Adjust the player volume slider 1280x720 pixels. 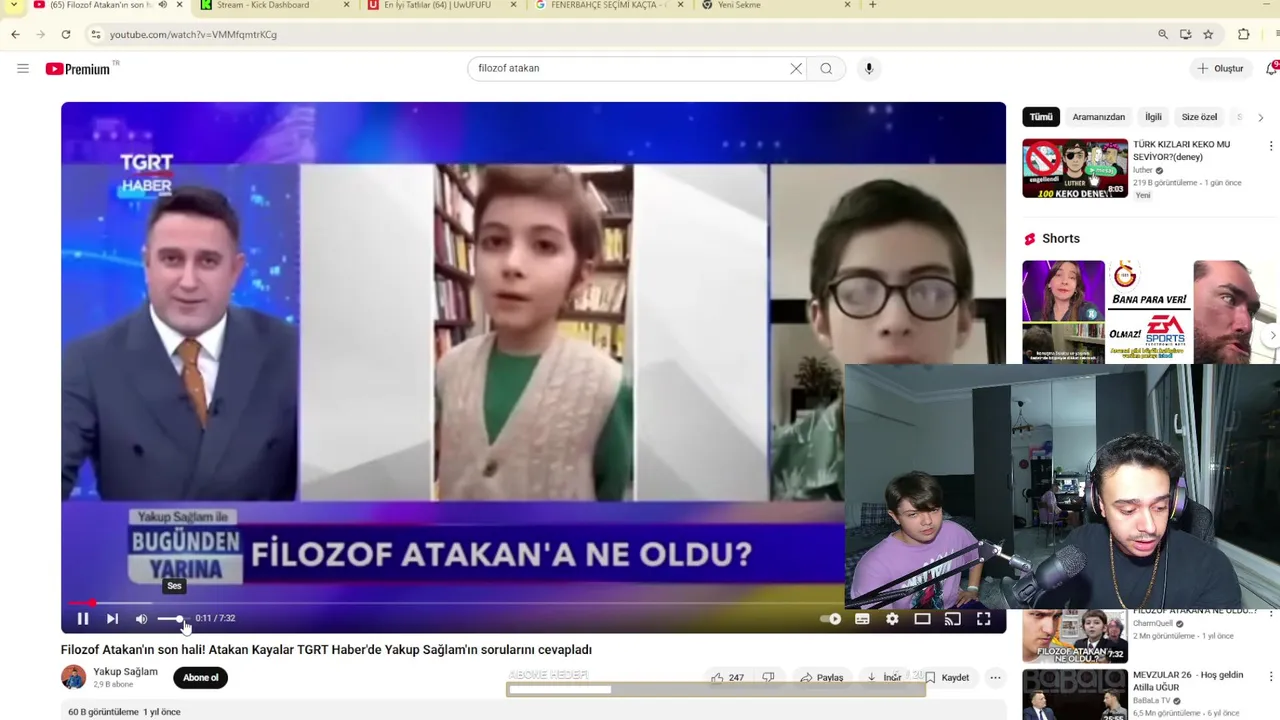(x=171, y=619)
